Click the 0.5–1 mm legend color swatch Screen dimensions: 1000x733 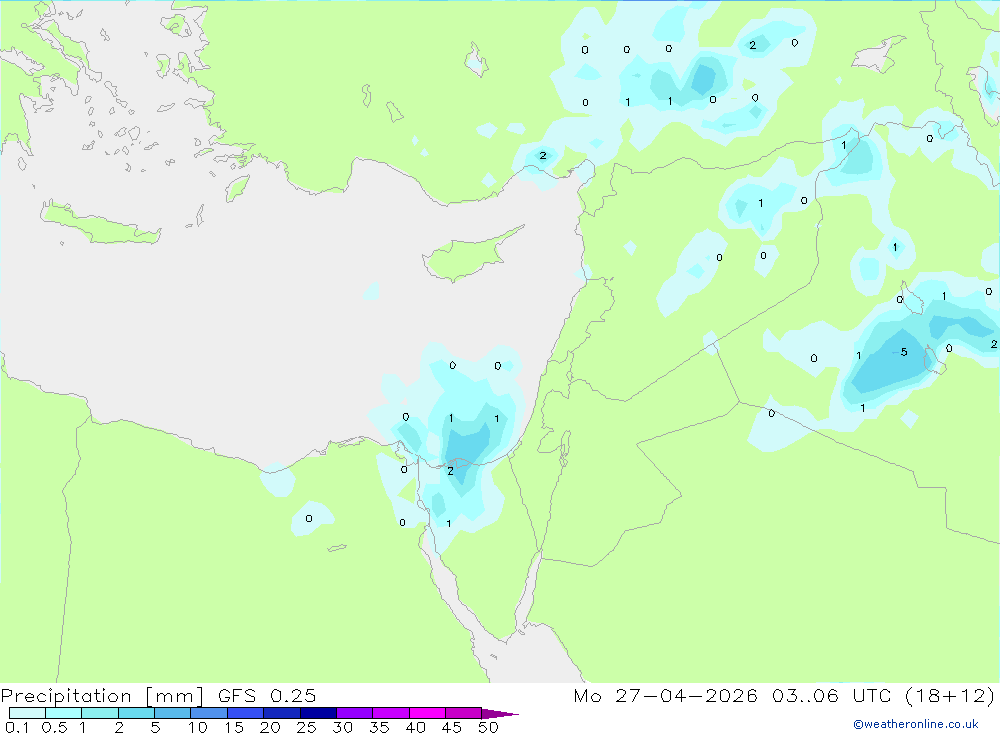coord(64,713)
